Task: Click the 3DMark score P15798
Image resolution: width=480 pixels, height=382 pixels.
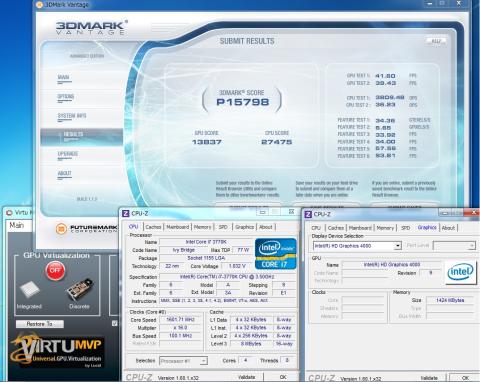Action: 242,102
